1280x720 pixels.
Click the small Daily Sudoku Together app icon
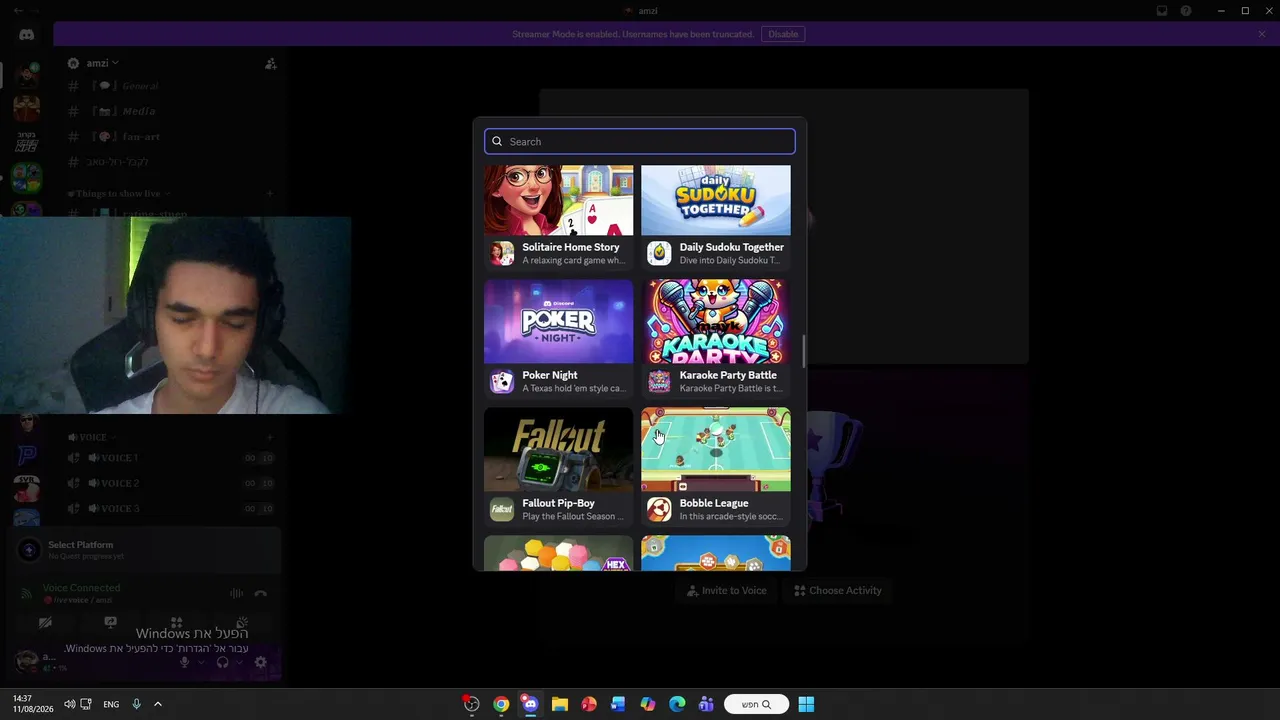(659, 253)
